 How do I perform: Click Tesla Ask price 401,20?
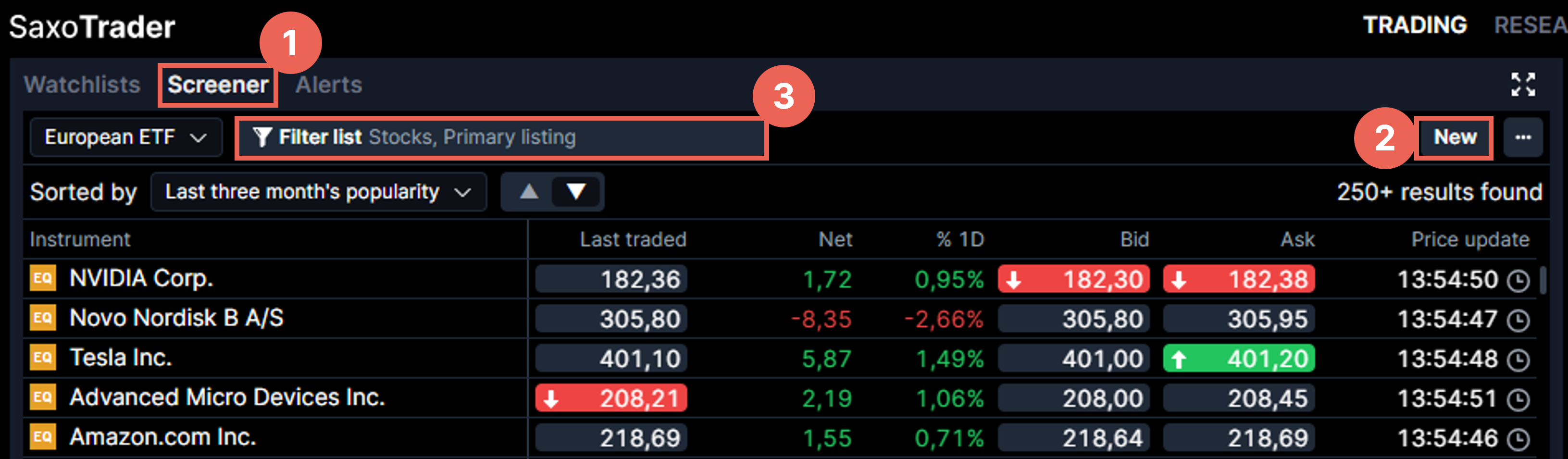coord(1239,359)
